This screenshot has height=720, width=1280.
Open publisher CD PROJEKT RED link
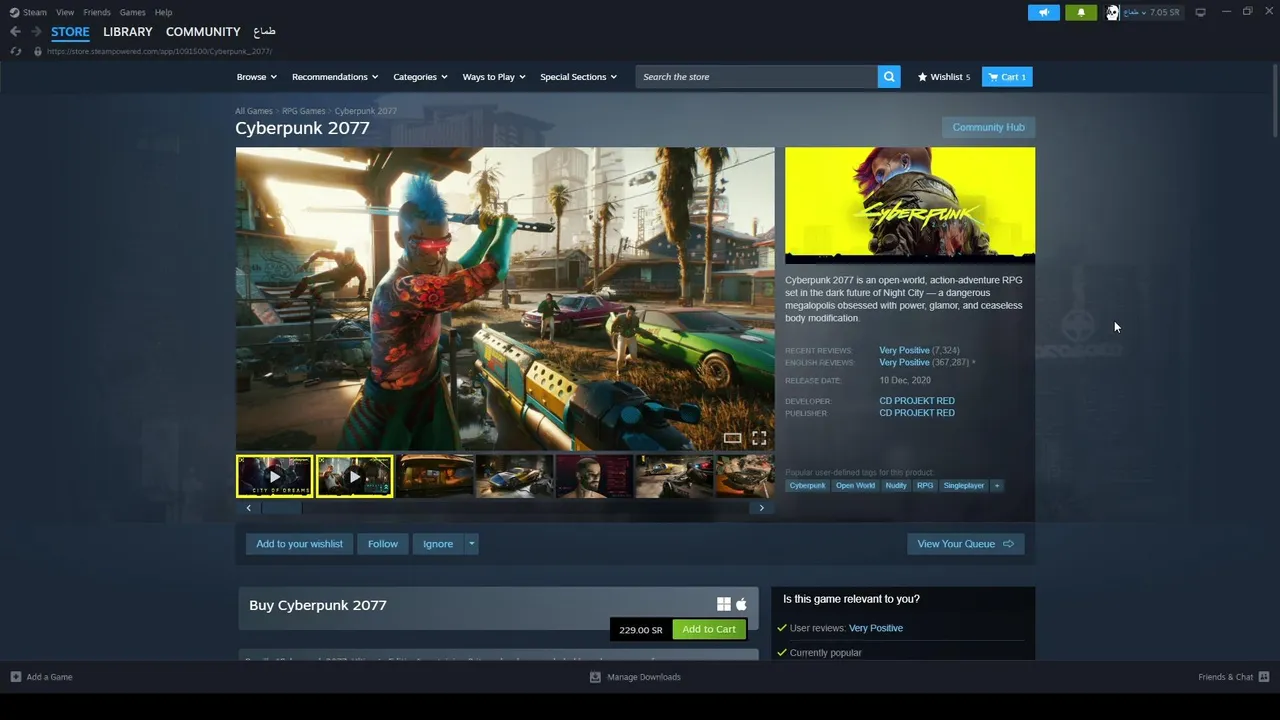point(917,413)
